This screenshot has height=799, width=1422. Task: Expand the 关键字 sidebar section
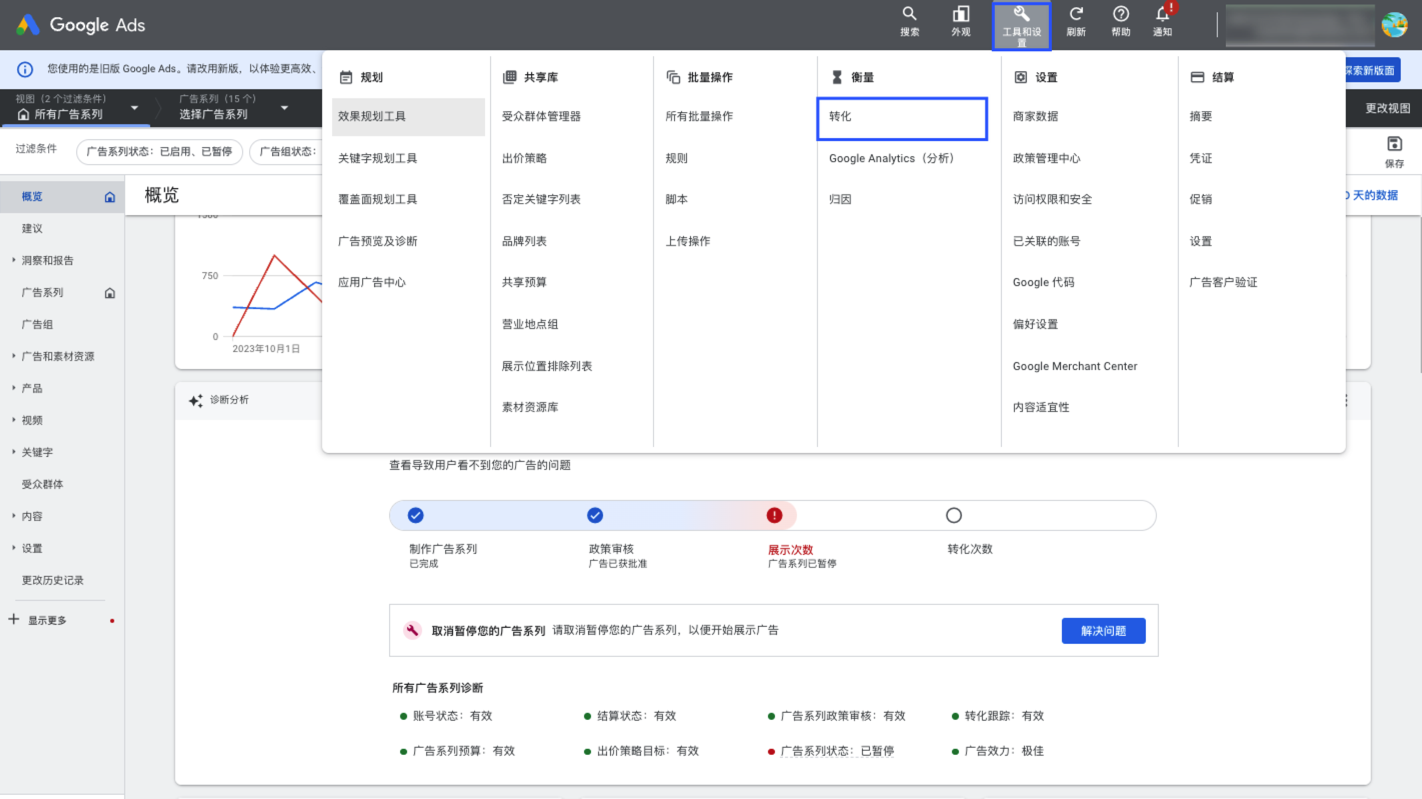tap(14, 453)
